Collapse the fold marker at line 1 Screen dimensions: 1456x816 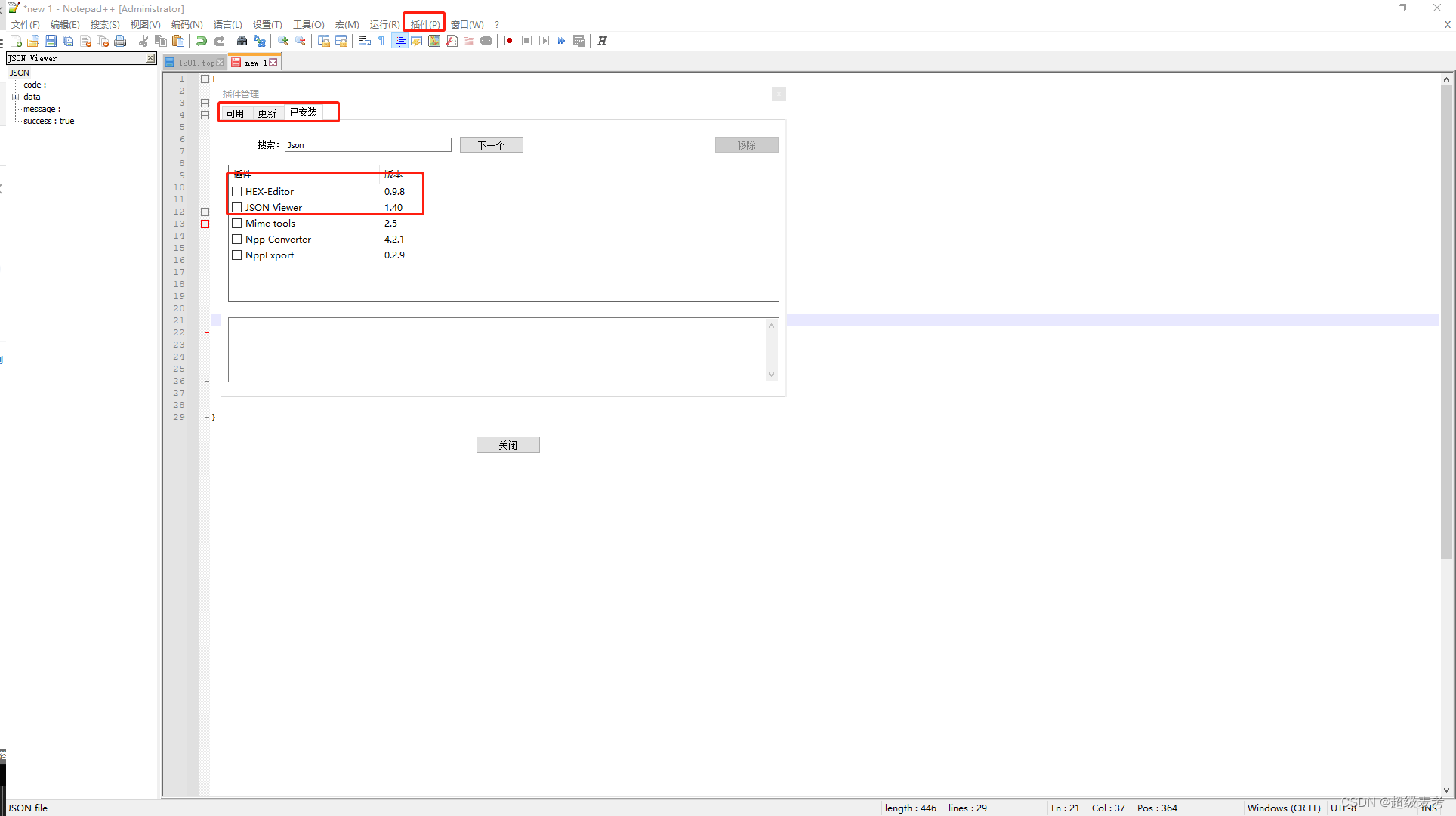click(x=205, y=79)
